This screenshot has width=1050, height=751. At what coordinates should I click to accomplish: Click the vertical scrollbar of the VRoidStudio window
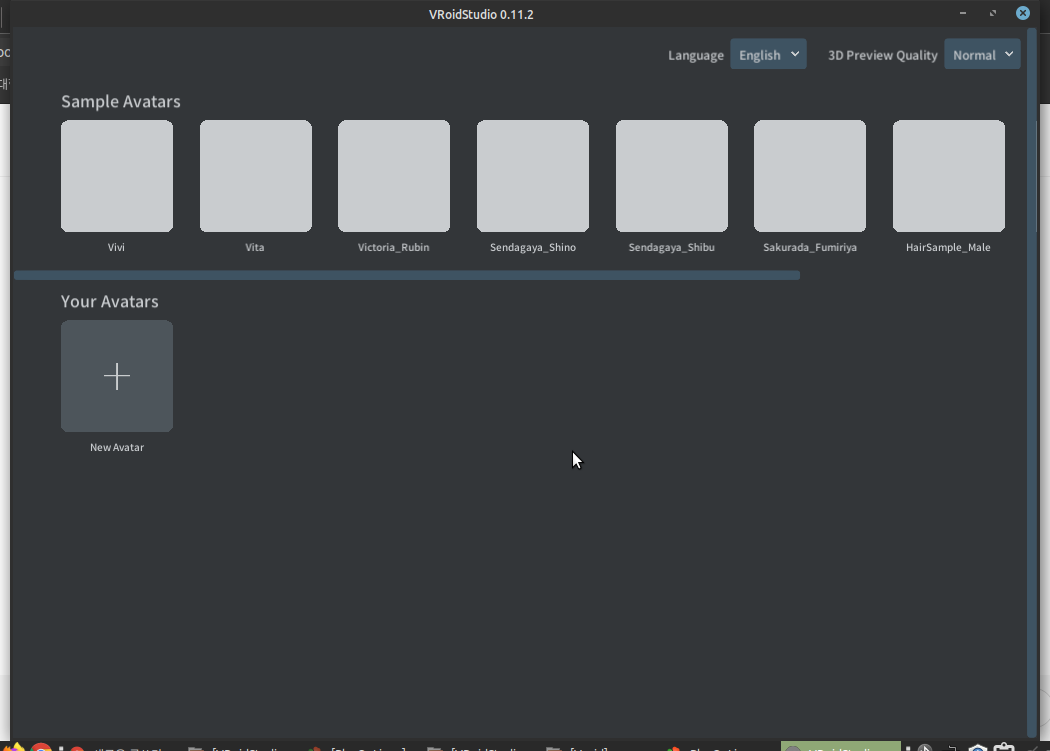[1031, 382]
